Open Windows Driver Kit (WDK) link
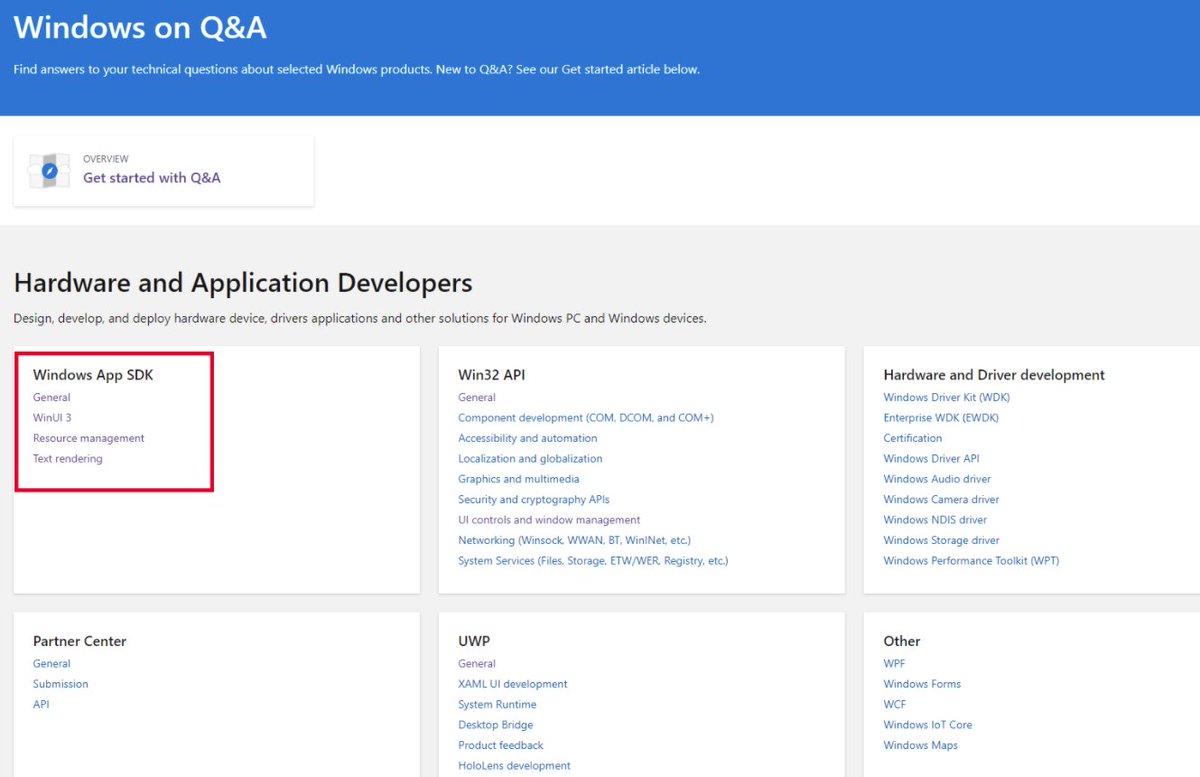The height and width of the screenshot is (777, 1200). click(947, 397)
